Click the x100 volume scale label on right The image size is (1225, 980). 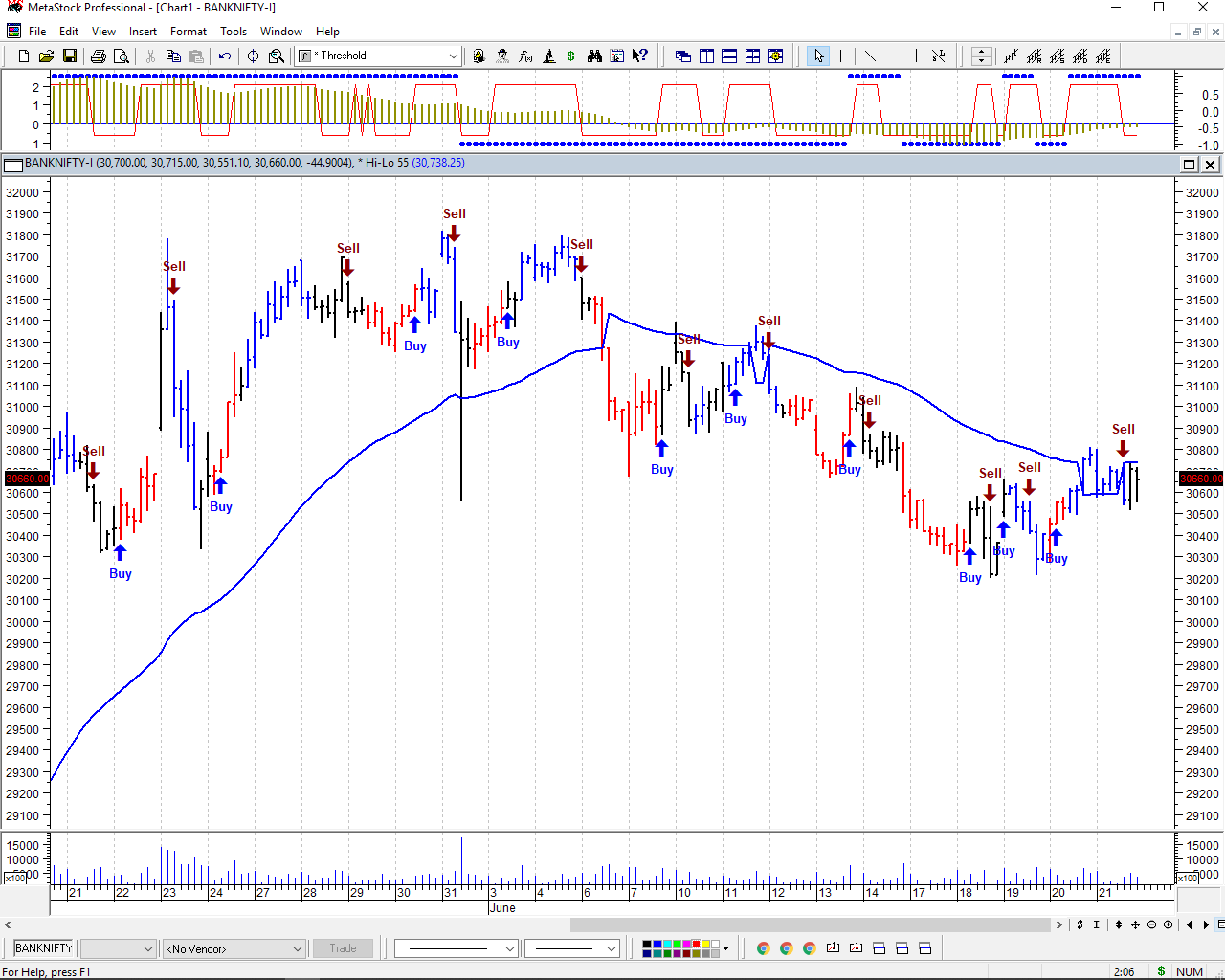pos(1187,878)
